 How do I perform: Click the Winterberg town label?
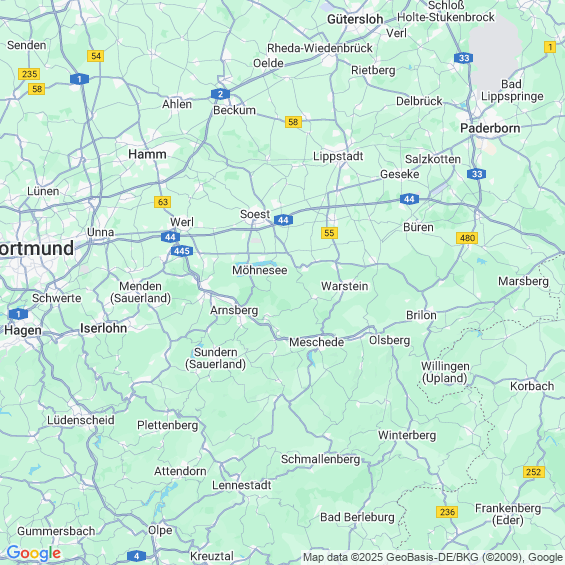(x=407, y=435)
